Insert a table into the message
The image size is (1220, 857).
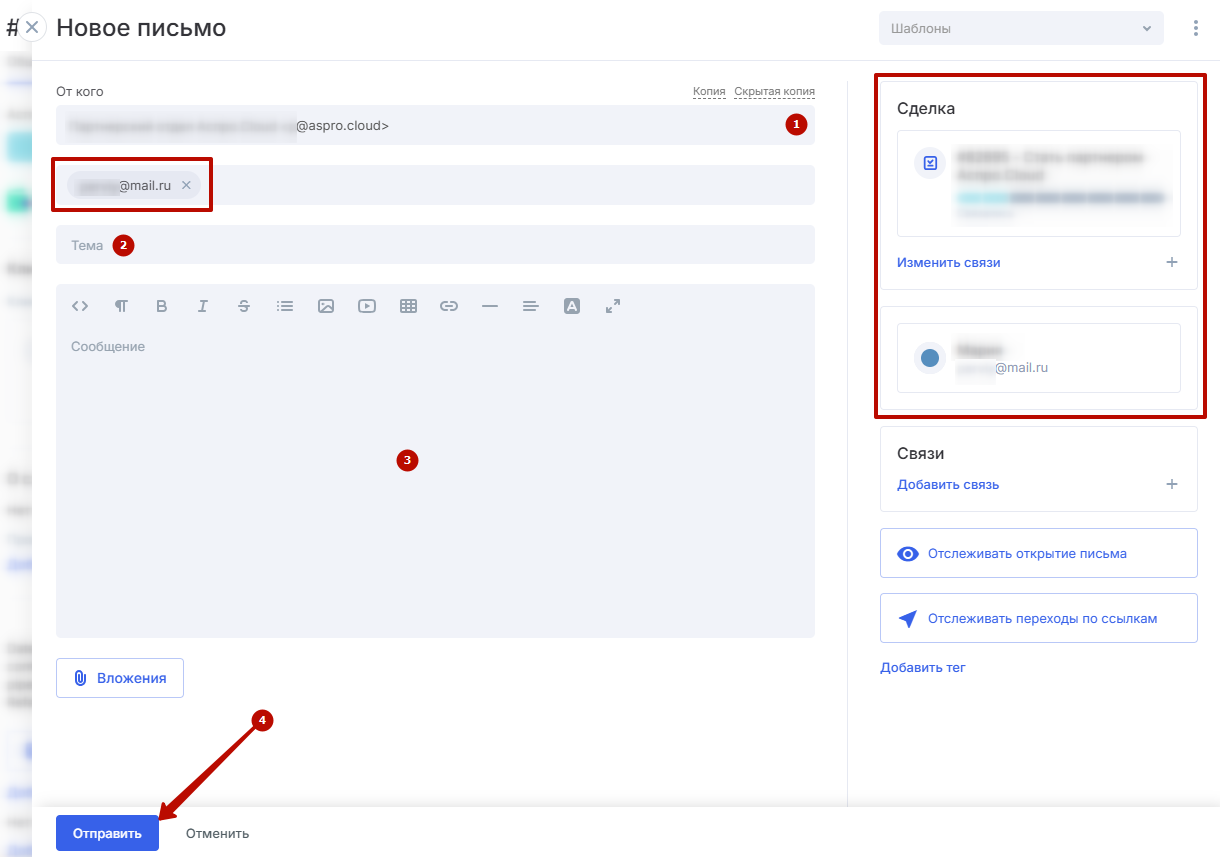point(408,307)
